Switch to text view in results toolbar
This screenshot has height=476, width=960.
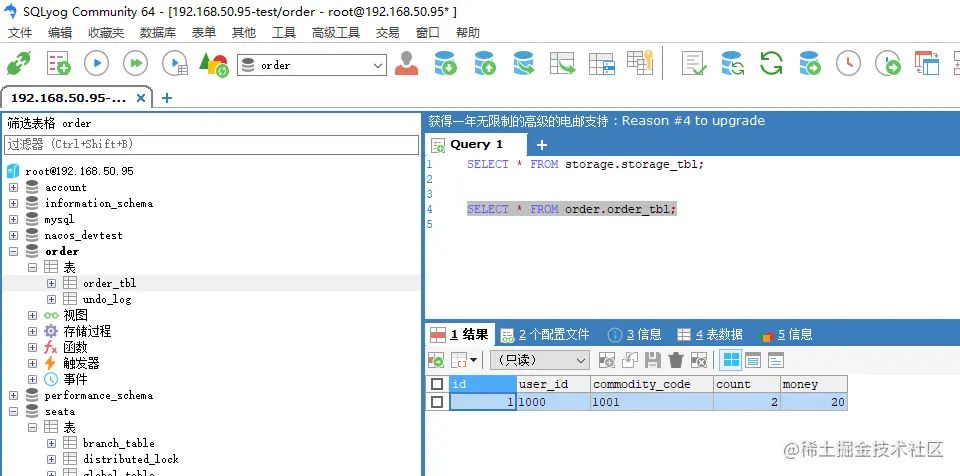click(x=776, y=360)
